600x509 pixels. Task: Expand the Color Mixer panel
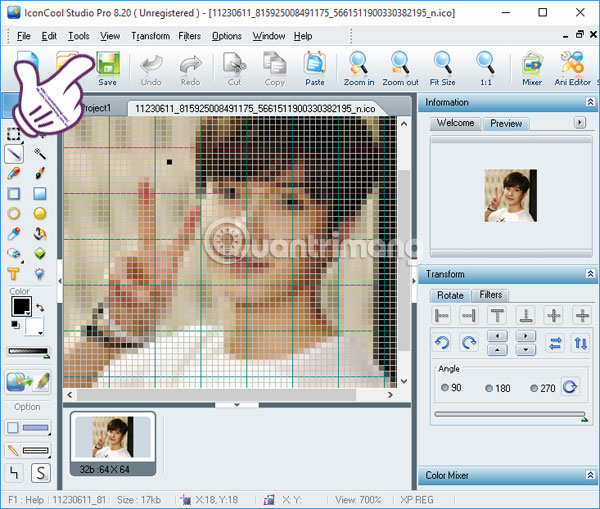[x=590, y=475]
